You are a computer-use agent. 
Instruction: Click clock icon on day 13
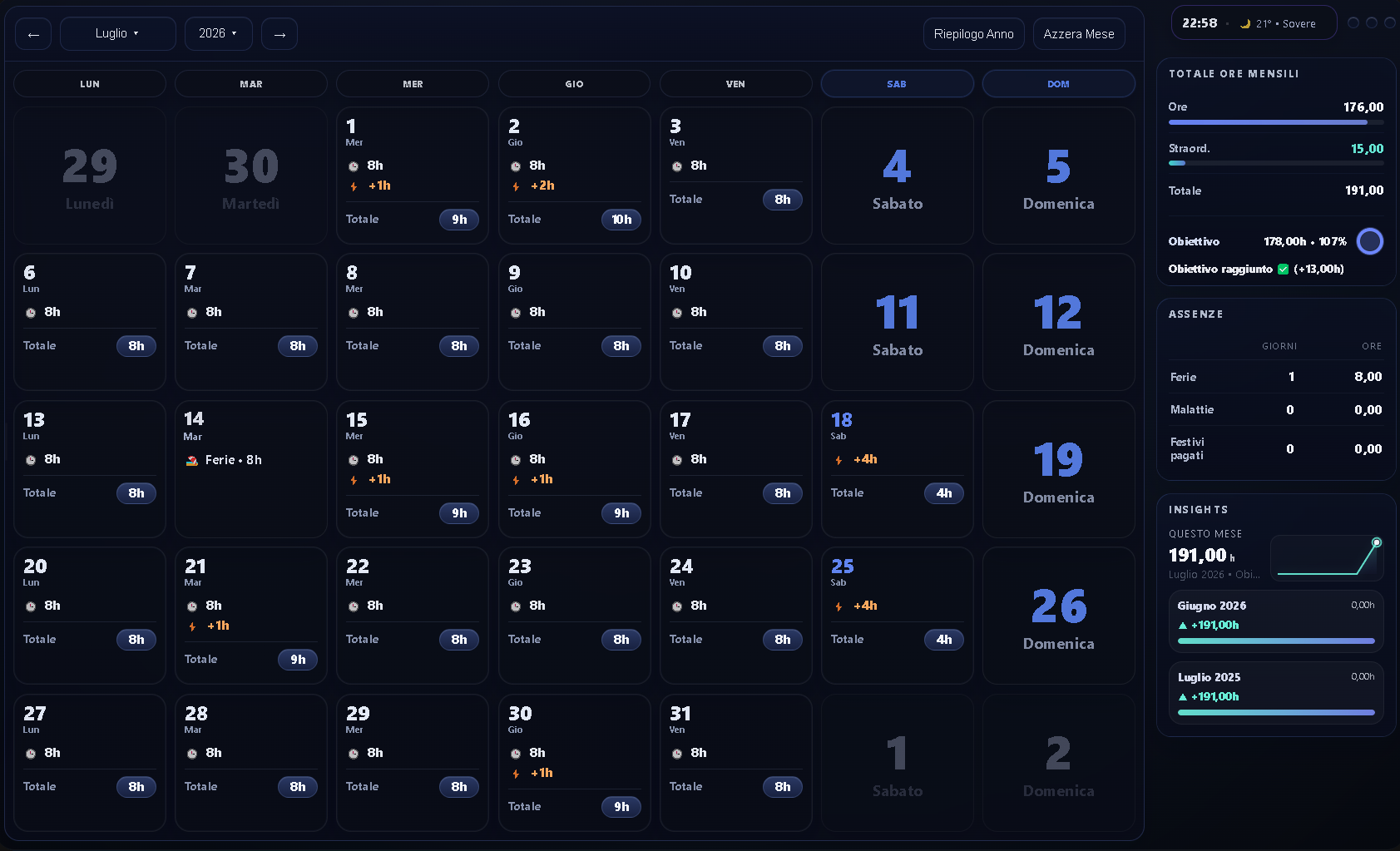31,460
